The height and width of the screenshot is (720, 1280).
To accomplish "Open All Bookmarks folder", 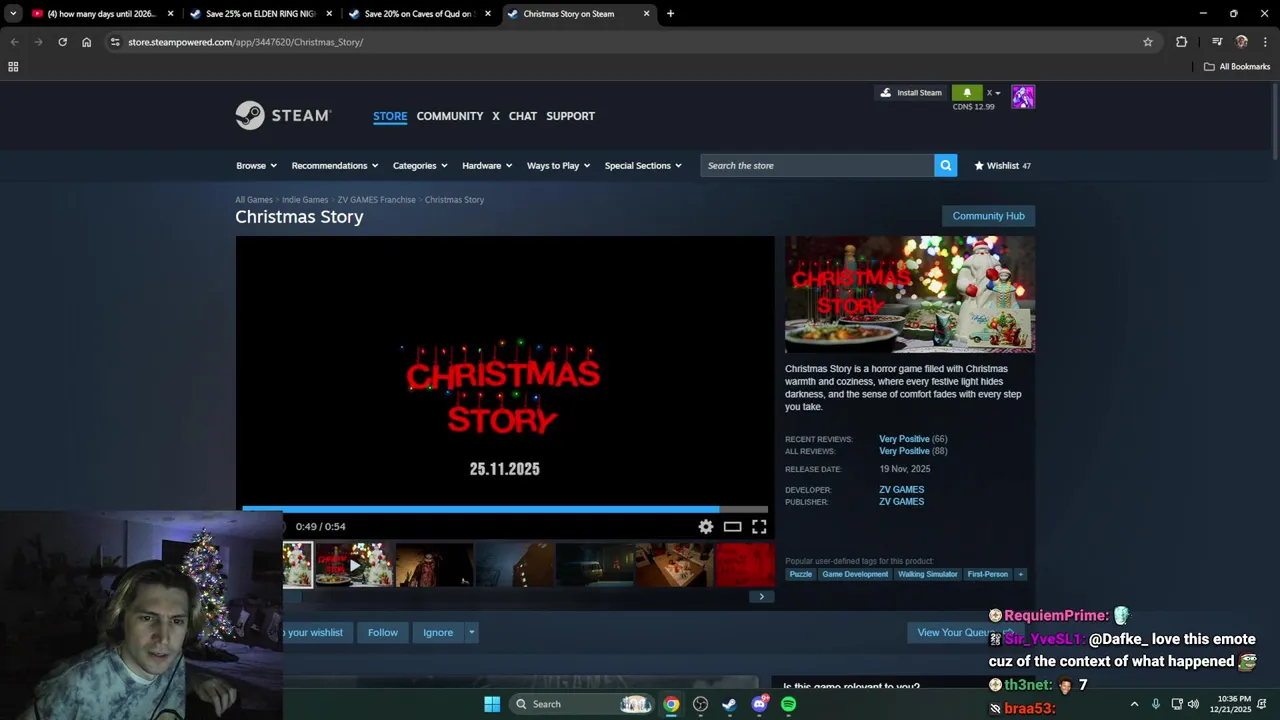I will coord(1237,67).
